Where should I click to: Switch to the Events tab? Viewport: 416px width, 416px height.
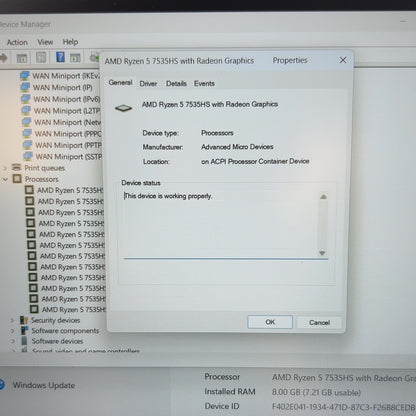click(x=204, y=83)
